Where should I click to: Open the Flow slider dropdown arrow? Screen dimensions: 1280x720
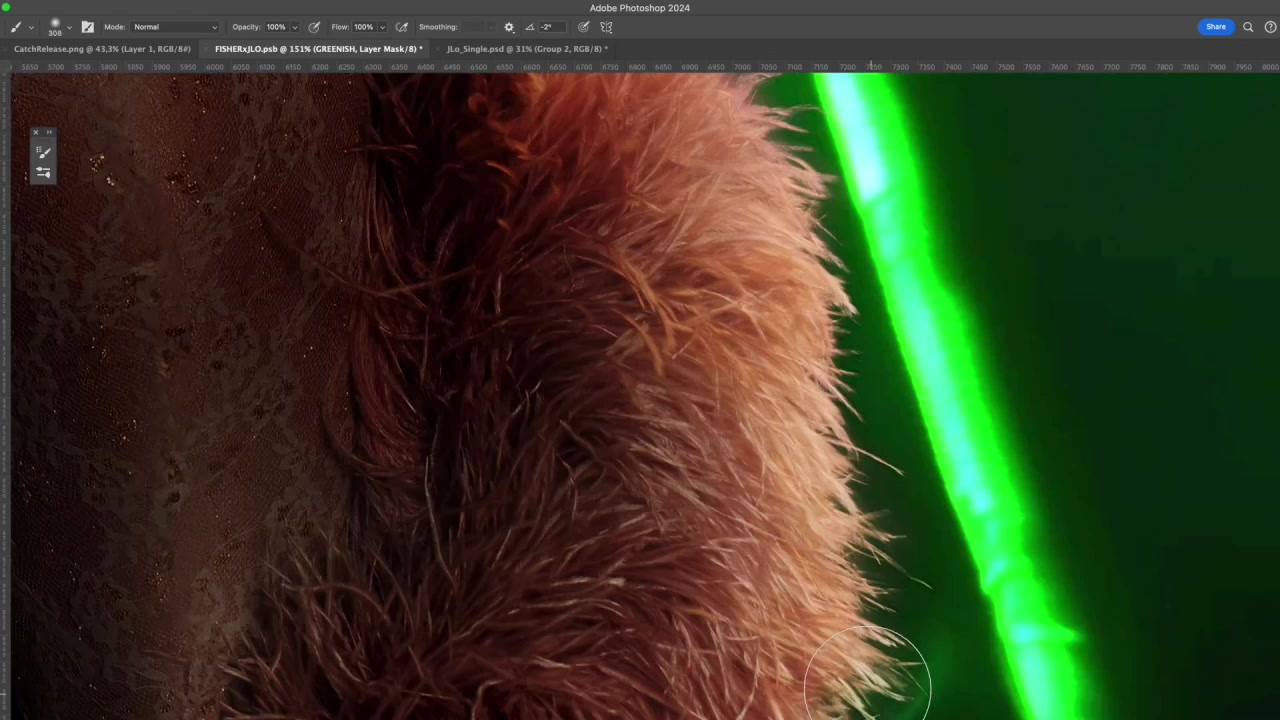tap(381, 28)
